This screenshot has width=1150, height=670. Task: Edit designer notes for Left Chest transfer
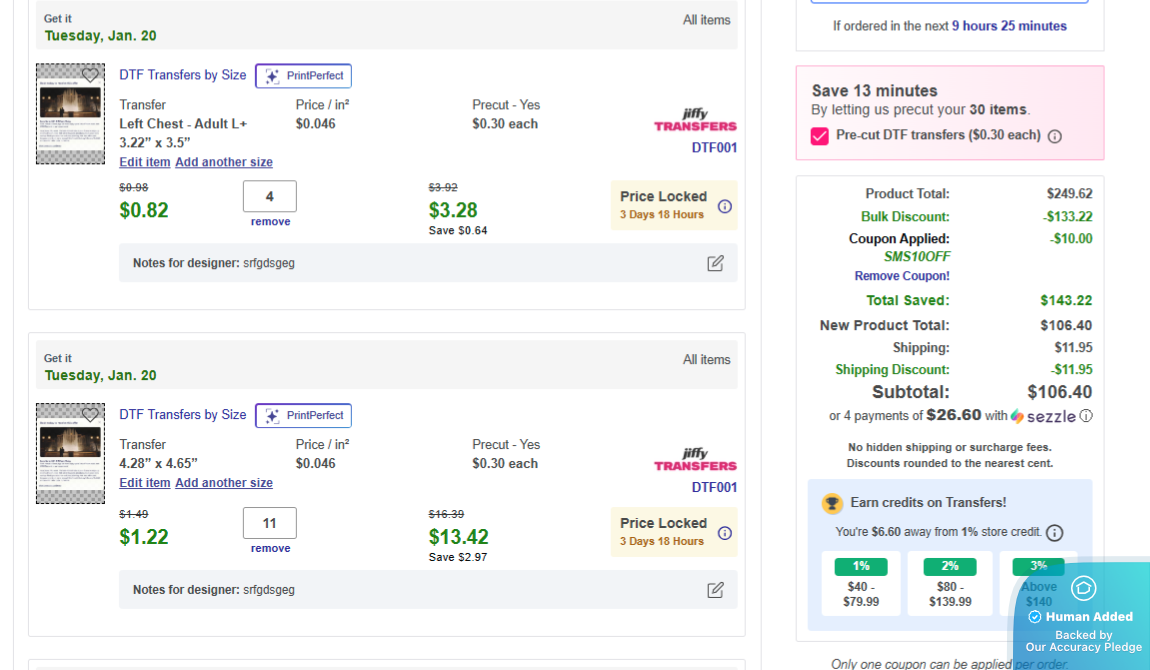click(715, 263)
